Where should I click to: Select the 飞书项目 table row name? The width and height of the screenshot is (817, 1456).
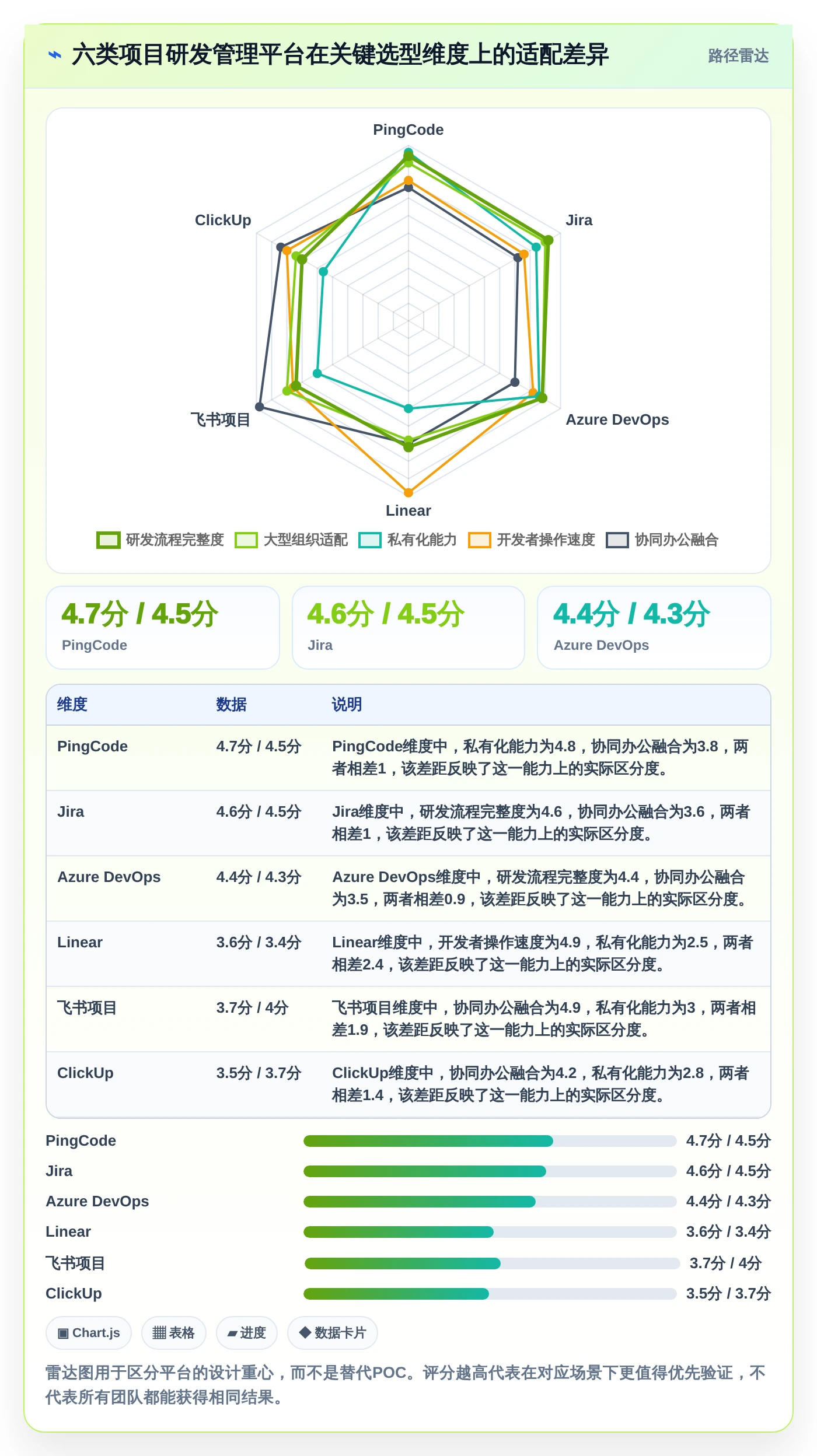click(x=87, y=1007)
